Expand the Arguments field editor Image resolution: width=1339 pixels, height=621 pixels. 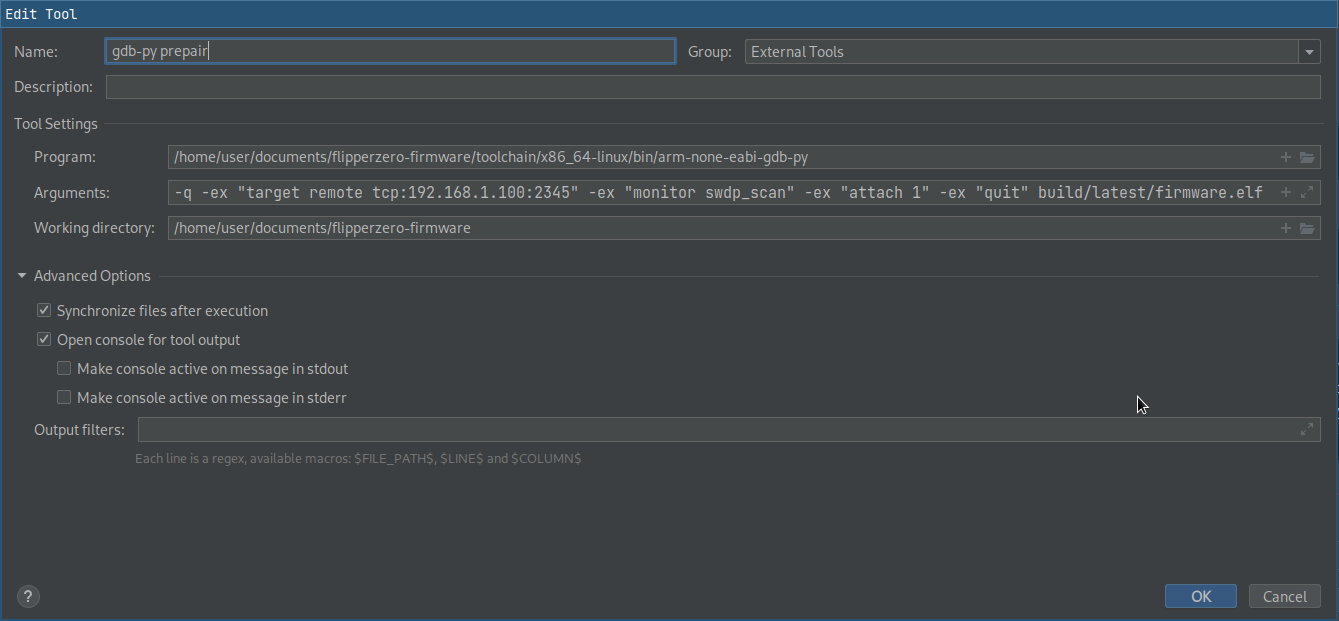pos(1306,193)
